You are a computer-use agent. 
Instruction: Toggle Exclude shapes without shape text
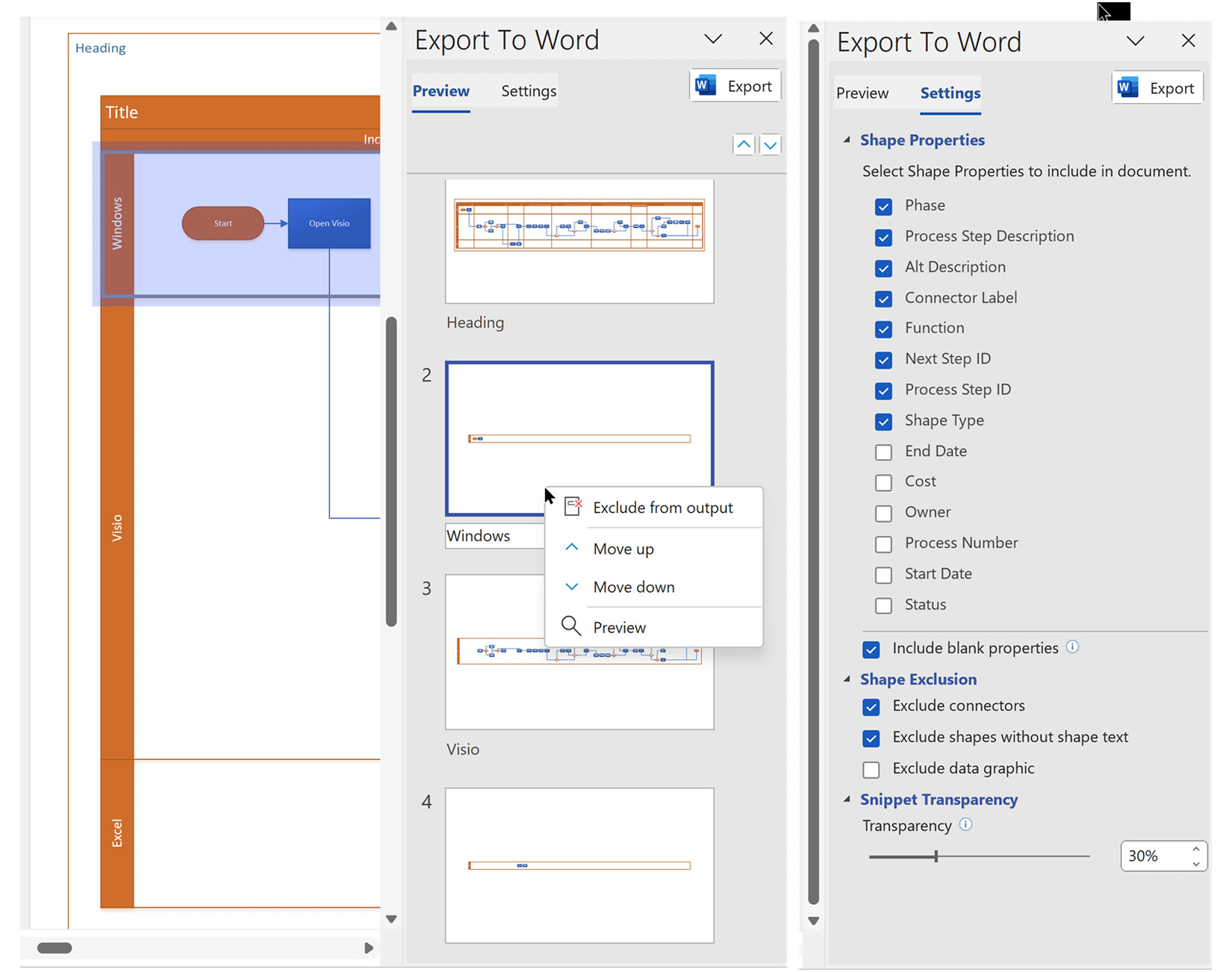click(x=871, y=738)
